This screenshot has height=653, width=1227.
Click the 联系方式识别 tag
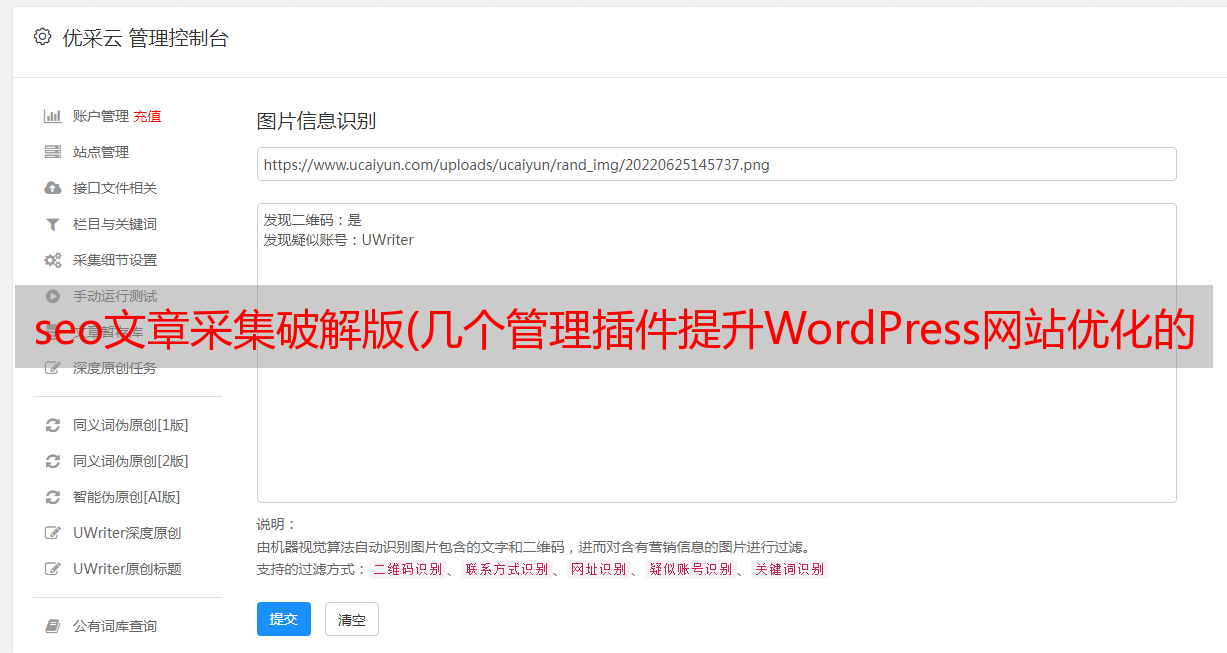pyautogui.click(x=506, y=569)
